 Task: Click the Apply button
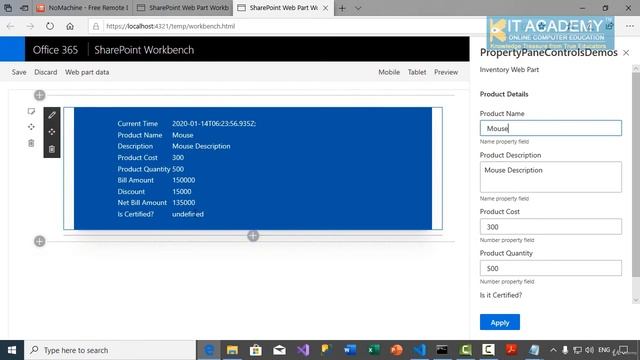coord(500,322)
